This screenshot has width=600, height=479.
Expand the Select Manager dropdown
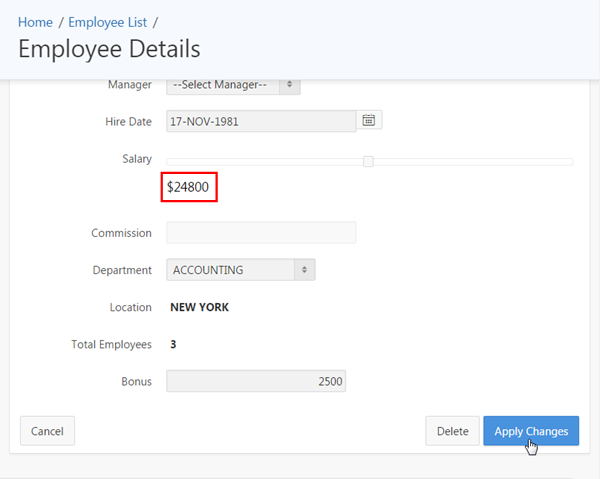coord(233,85)
